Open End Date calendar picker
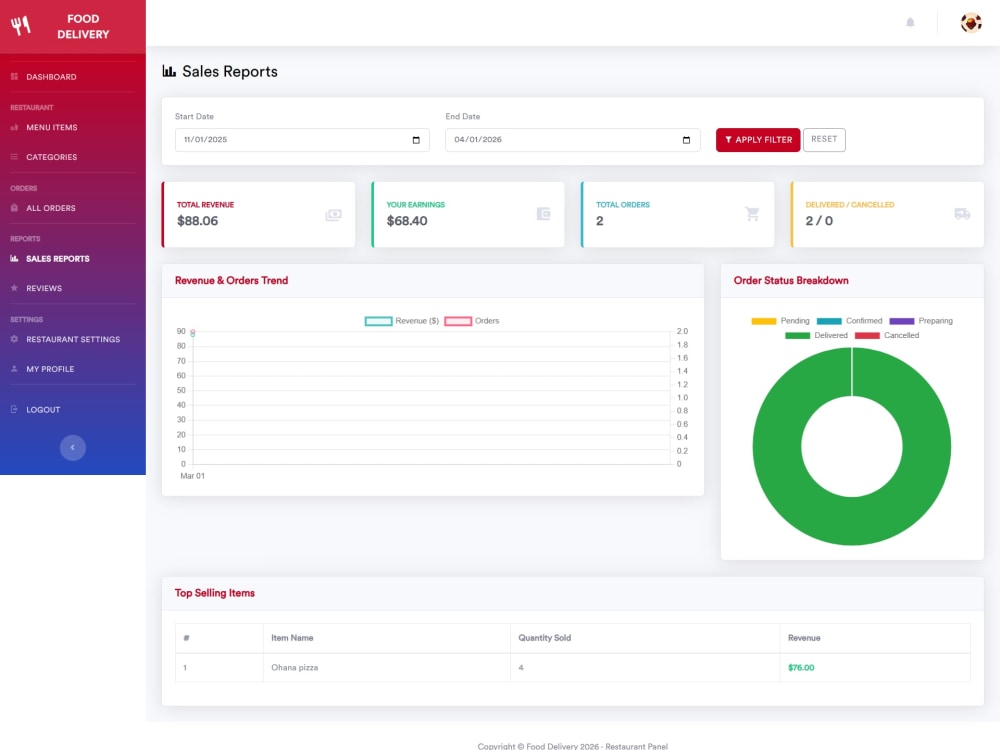 686,140
